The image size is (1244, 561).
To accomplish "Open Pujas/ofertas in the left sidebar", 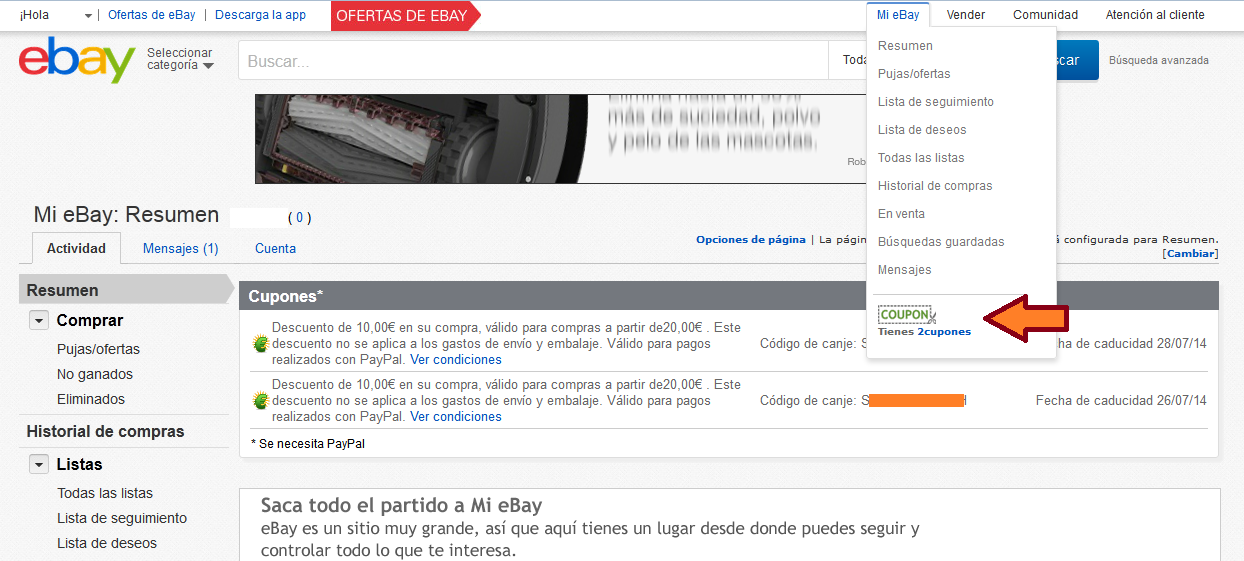I will click(x=98, y=349).
